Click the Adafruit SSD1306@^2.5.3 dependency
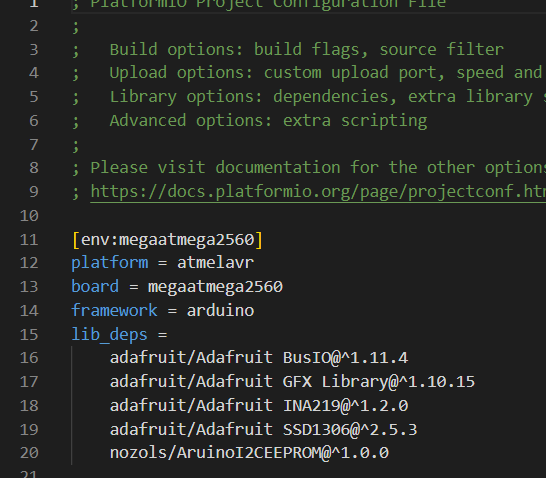 (x=263, y=429)
